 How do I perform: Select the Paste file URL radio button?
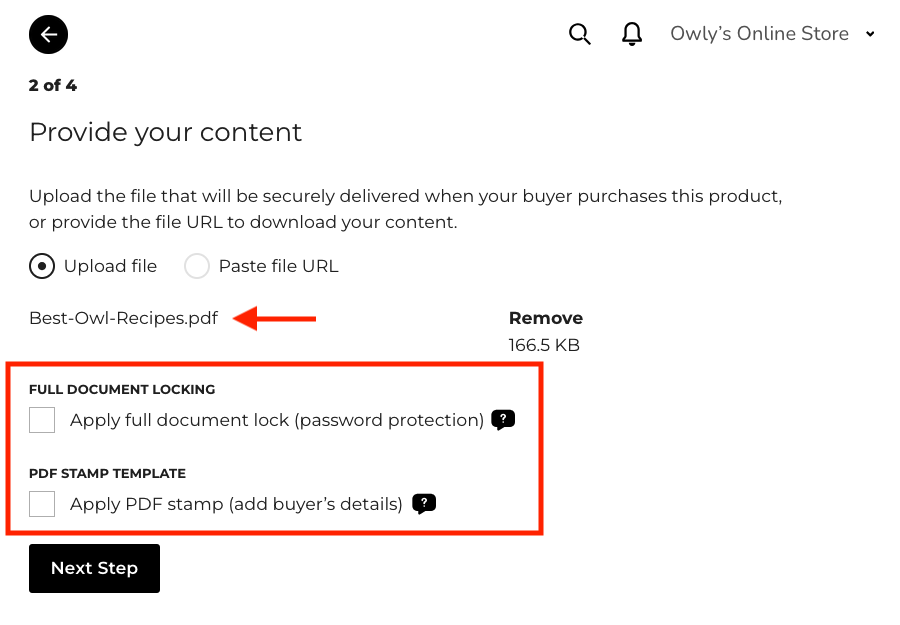(197, 266)
